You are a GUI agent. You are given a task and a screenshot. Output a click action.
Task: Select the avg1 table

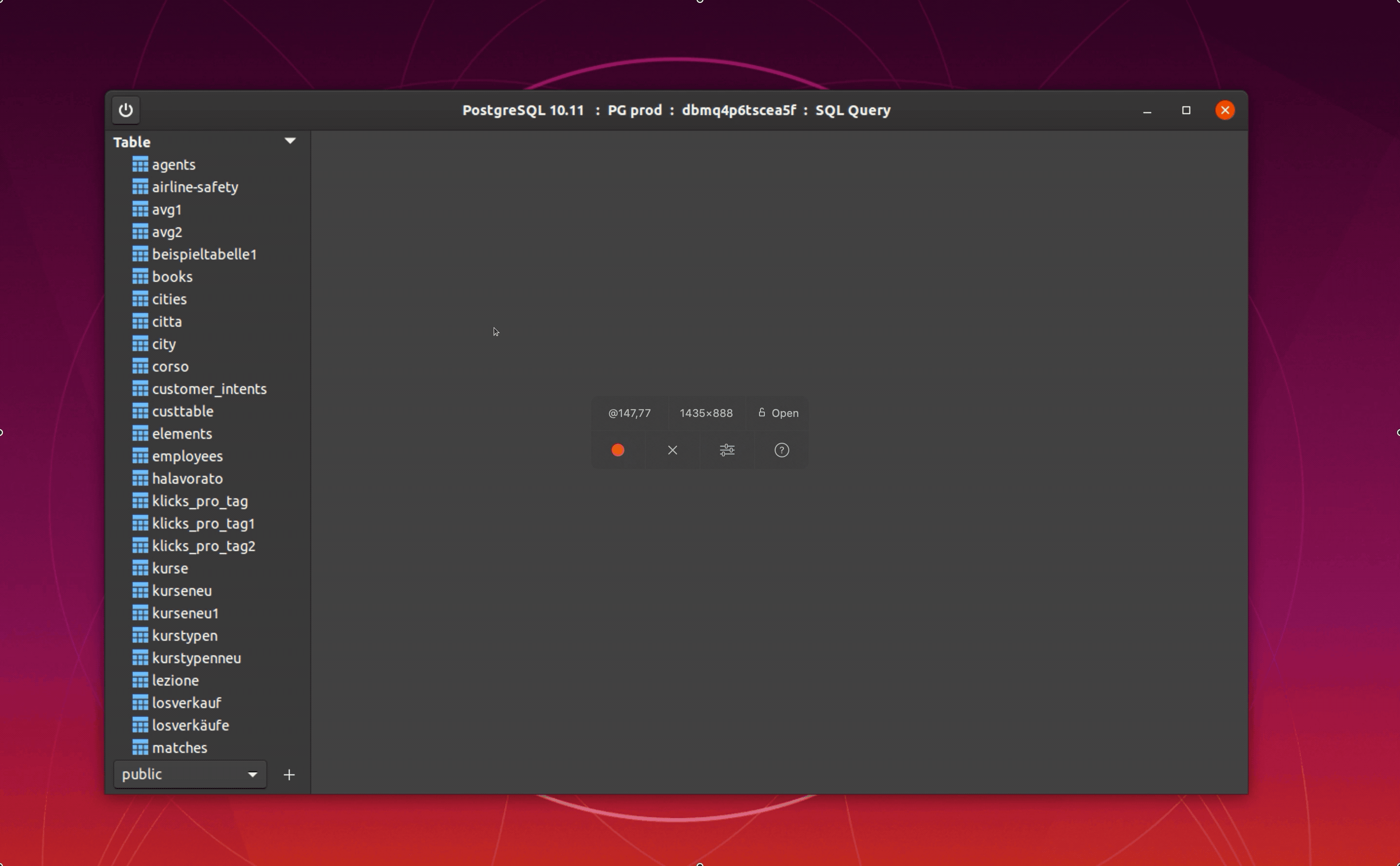click(167, 210)
